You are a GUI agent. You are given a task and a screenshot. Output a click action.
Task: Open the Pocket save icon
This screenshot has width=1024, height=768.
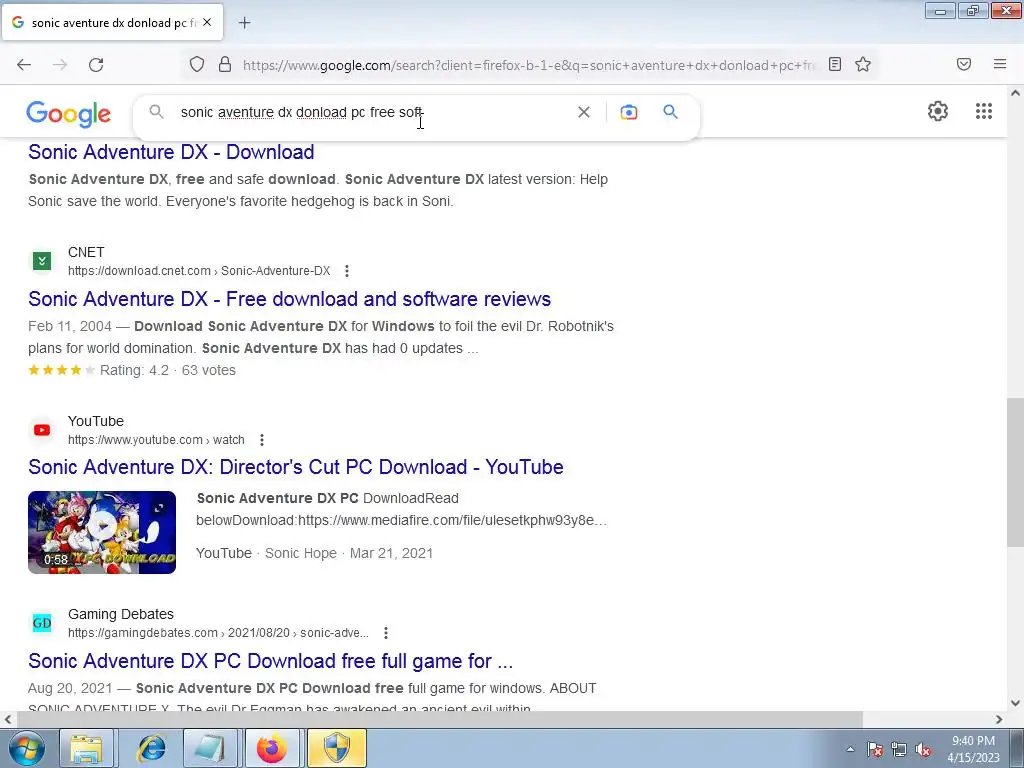[x=964, y=64]
